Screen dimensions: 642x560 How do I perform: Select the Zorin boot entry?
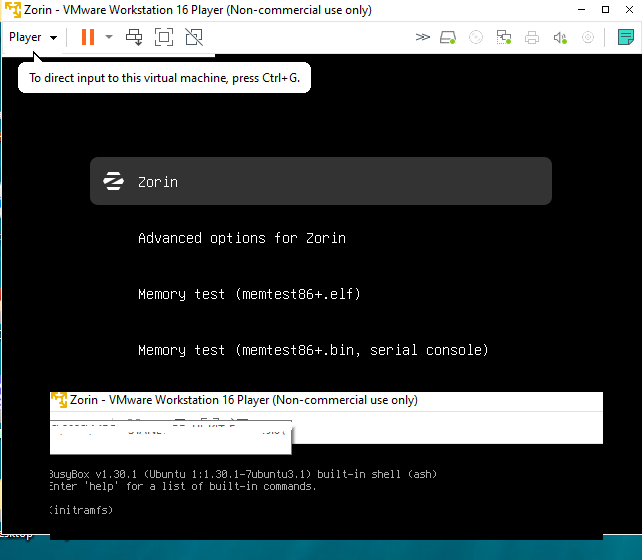pyautogui.click(x=321, y=181)
